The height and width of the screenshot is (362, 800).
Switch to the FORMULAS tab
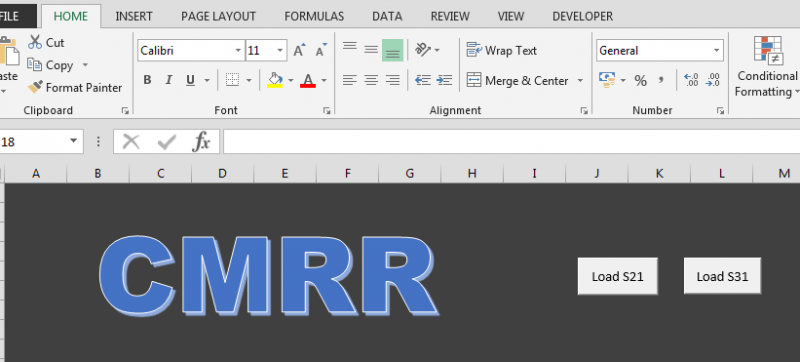pyautogui.click(x=314, y=16)
